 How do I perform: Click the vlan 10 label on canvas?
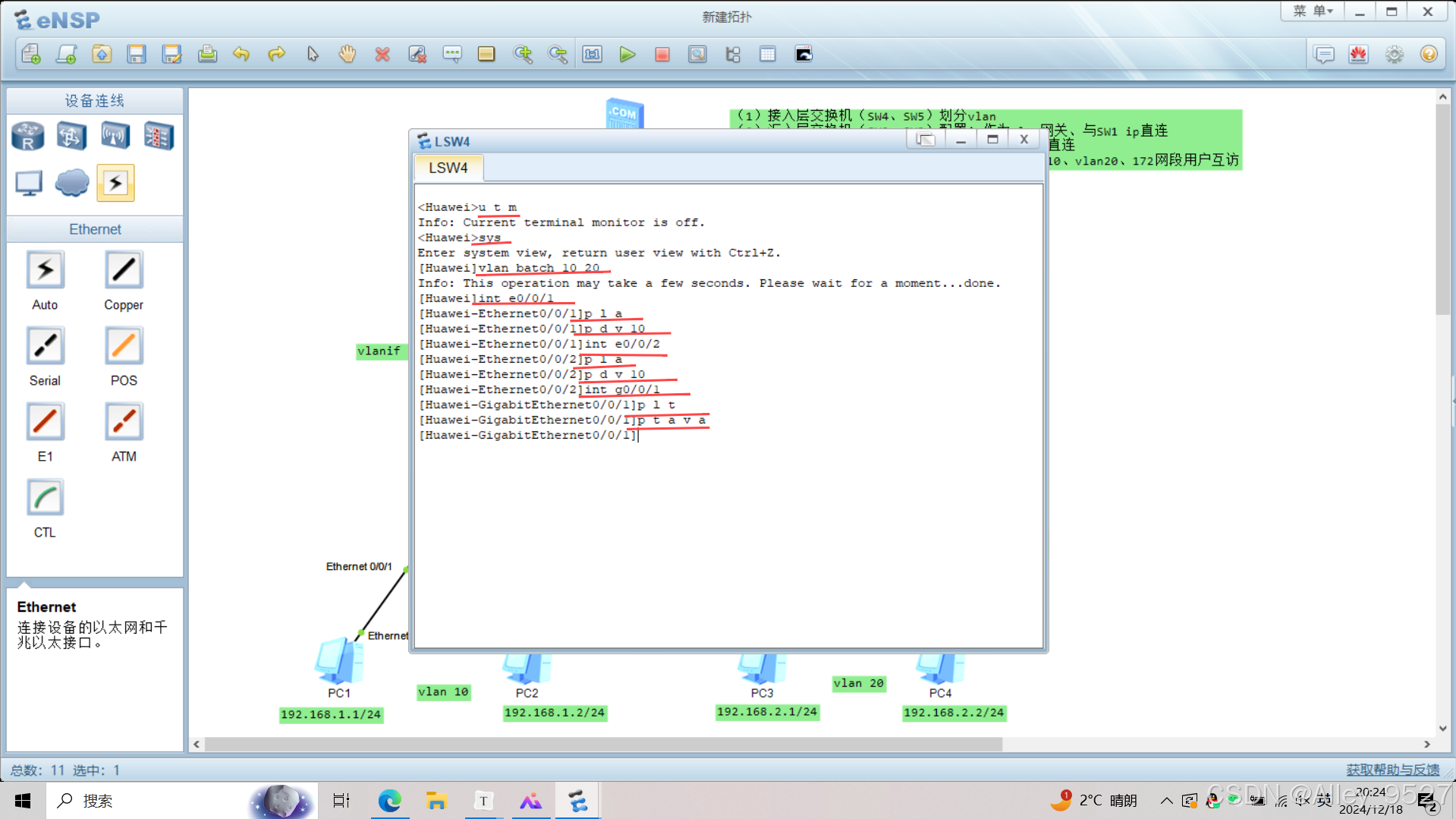point(444,692)
